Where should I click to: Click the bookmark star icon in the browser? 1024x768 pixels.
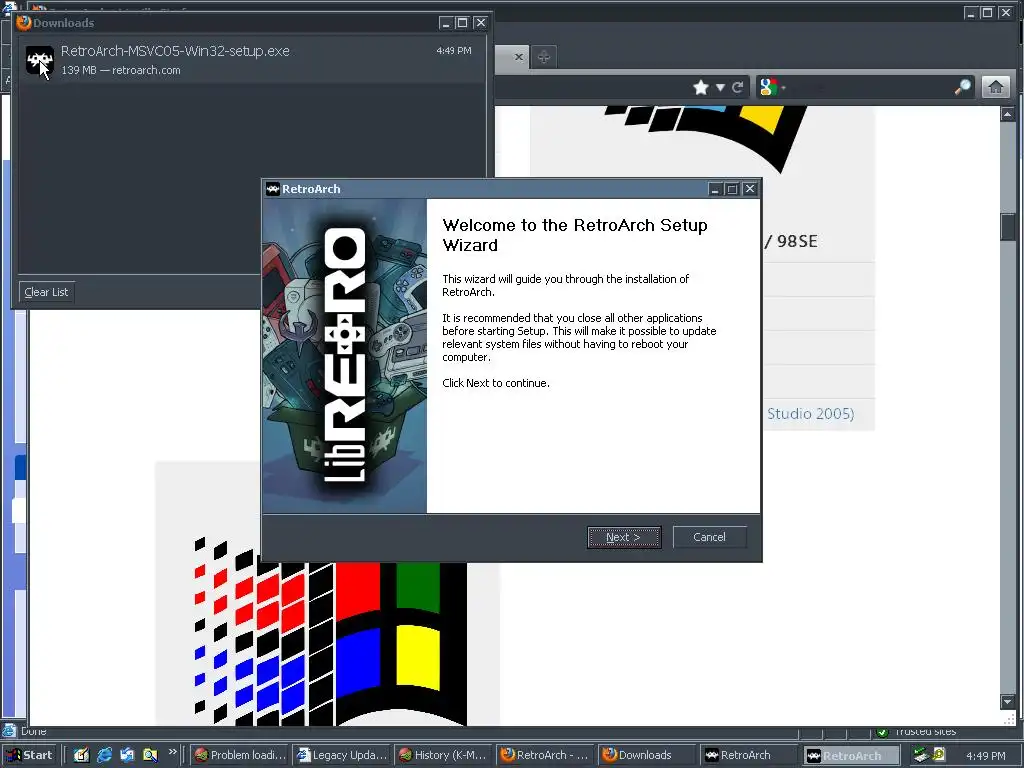701,88
